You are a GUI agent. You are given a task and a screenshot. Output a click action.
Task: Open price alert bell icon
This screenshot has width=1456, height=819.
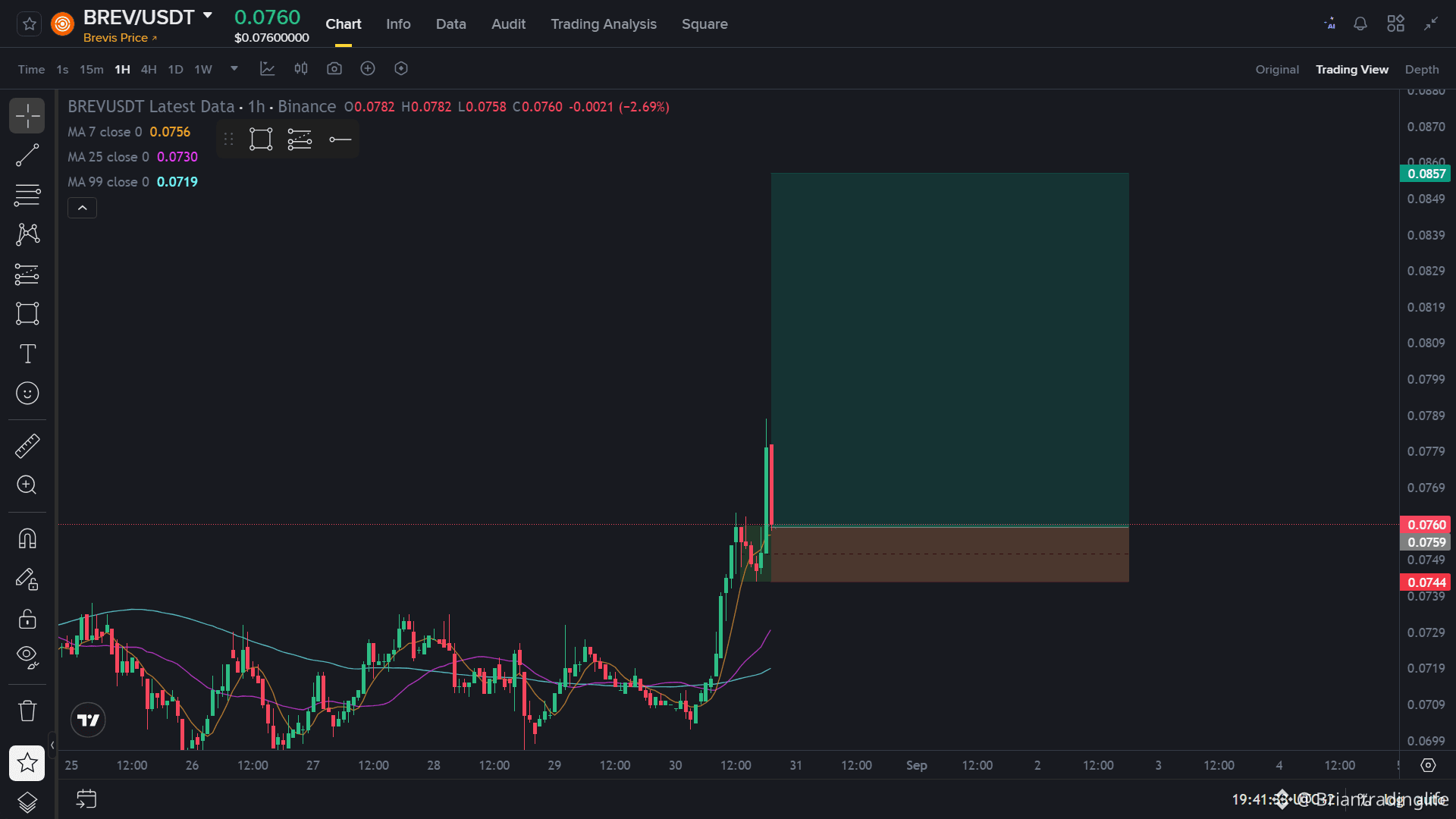click(x=1360, y=24)
